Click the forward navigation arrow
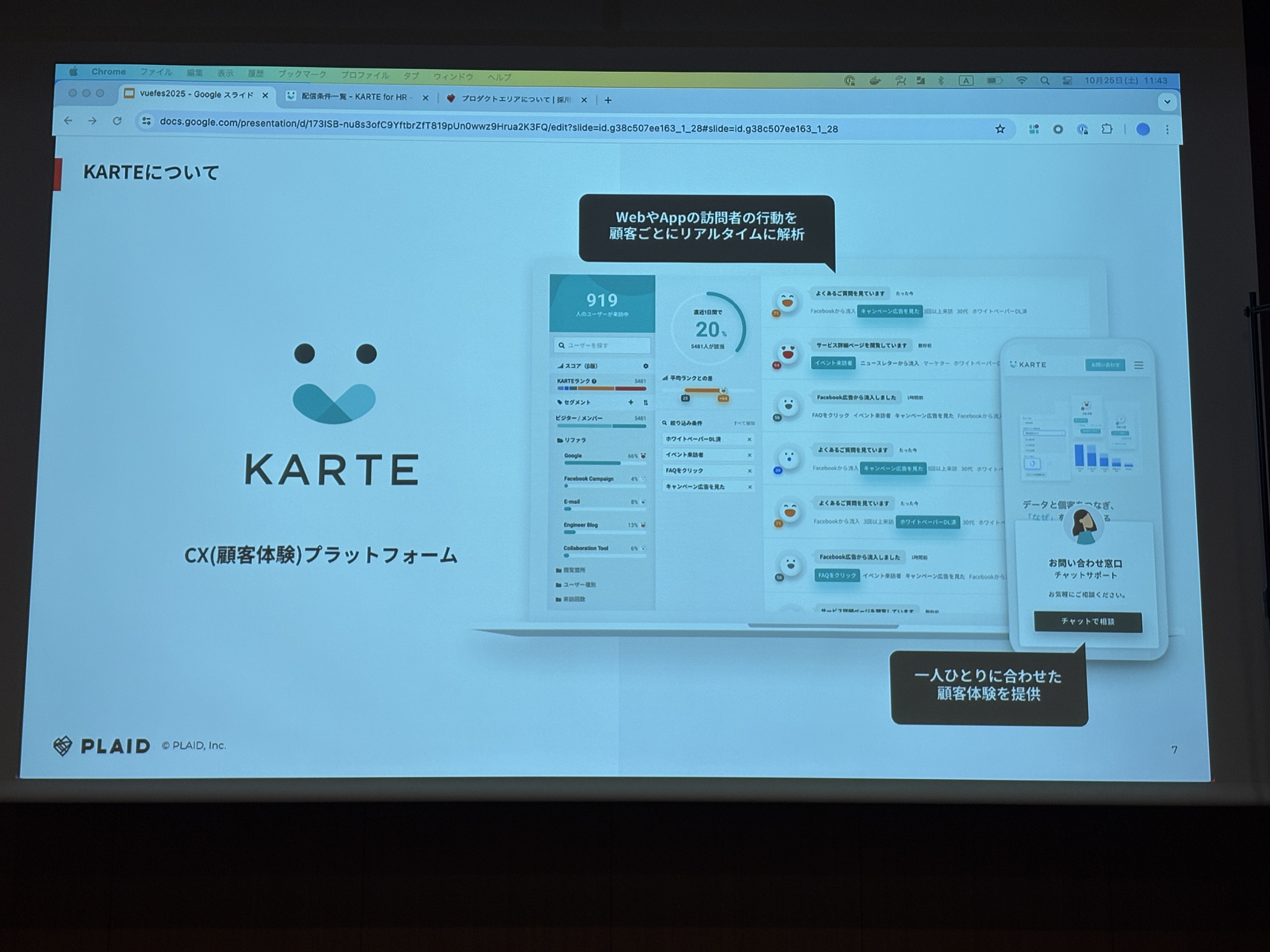The width and height of the screenshot is (1270, 952). [92, 121]
